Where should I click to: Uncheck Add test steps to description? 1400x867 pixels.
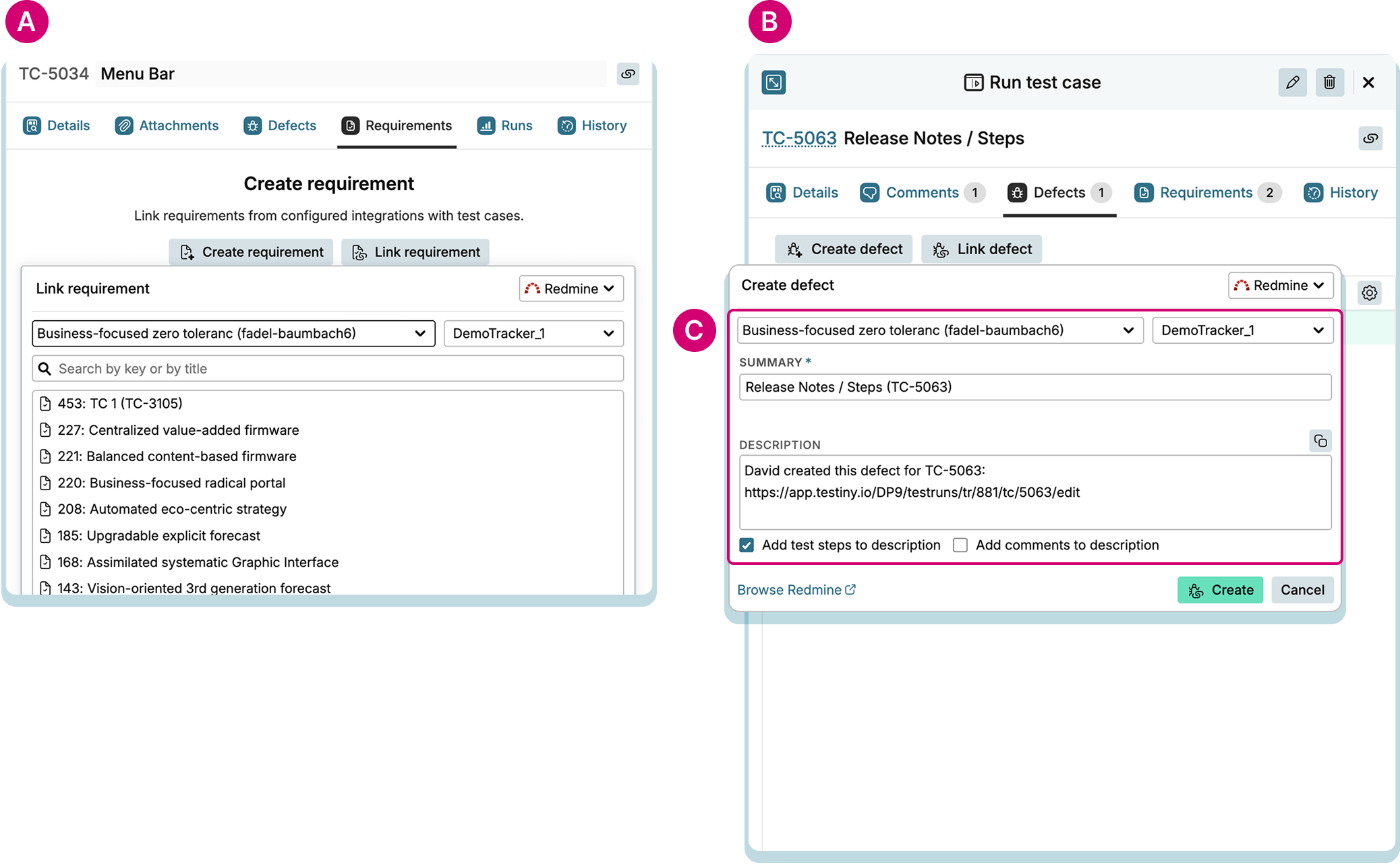(x=747, y=545)
